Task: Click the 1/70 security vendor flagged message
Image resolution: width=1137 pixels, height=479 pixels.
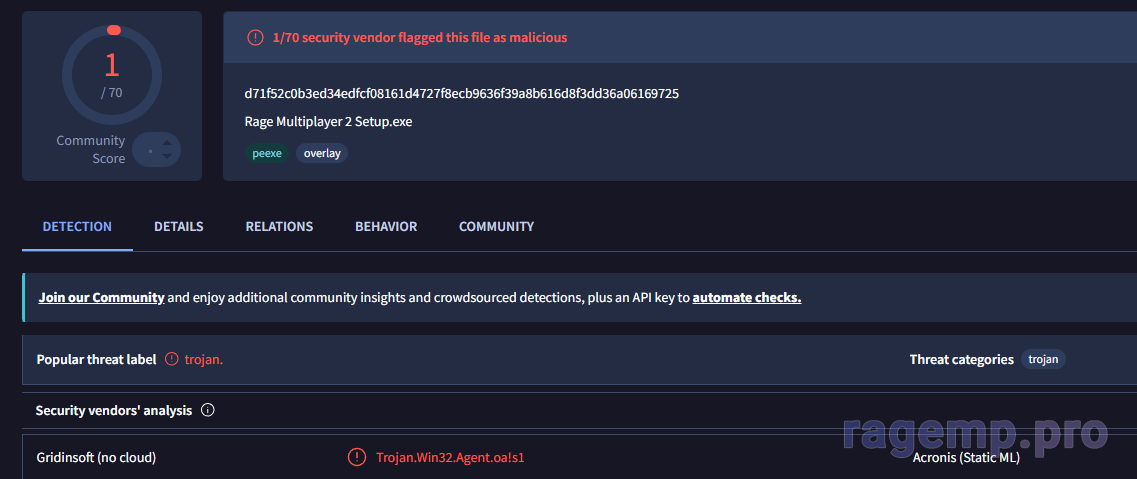Action: 420,37
